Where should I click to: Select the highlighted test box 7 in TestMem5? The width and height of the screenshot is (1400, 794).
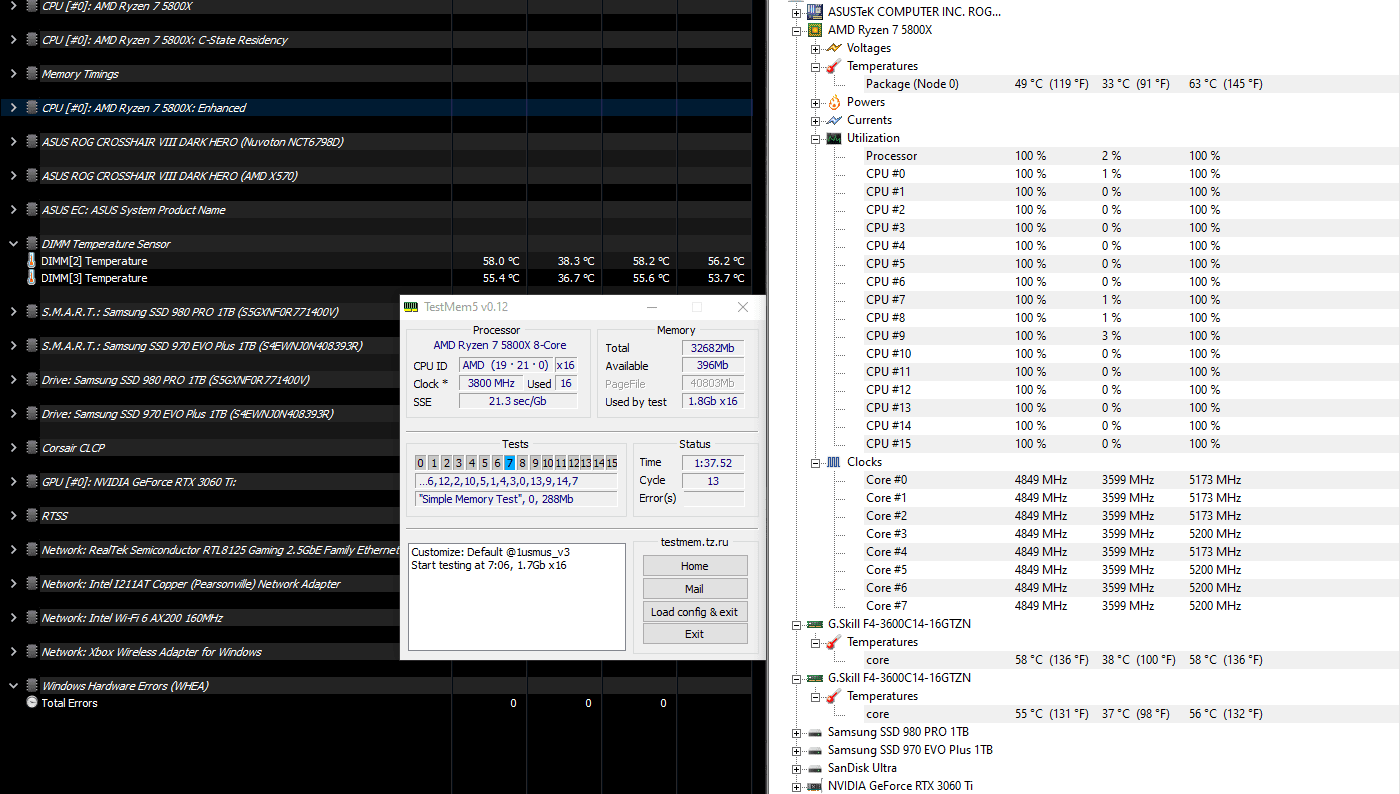510,462
